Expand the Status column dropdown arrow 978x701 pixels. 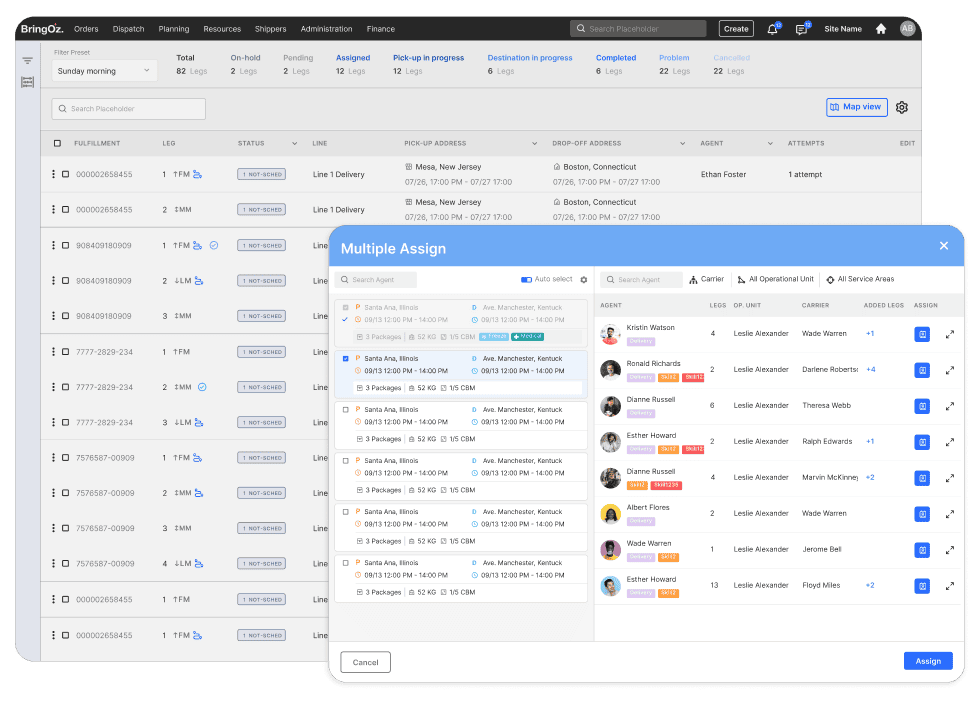[294, 143]
